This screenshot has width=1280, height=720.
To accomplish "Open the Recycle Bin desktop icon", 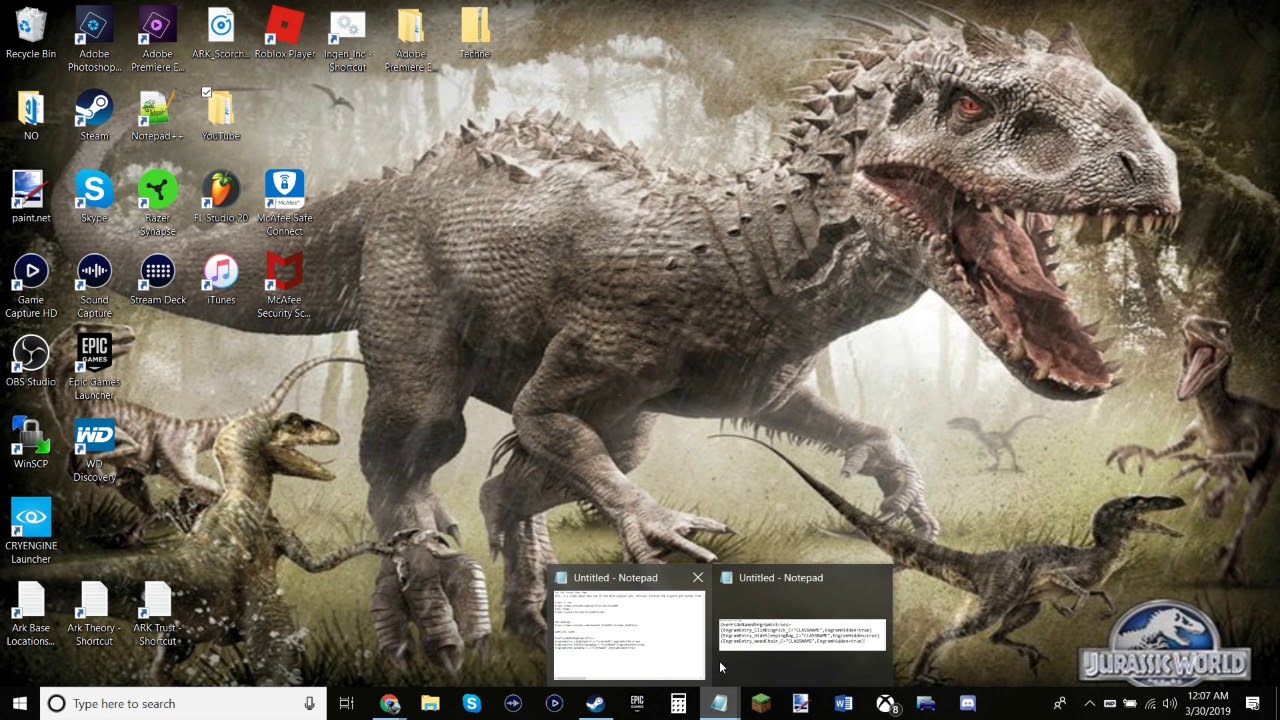I will click(31, 33).
